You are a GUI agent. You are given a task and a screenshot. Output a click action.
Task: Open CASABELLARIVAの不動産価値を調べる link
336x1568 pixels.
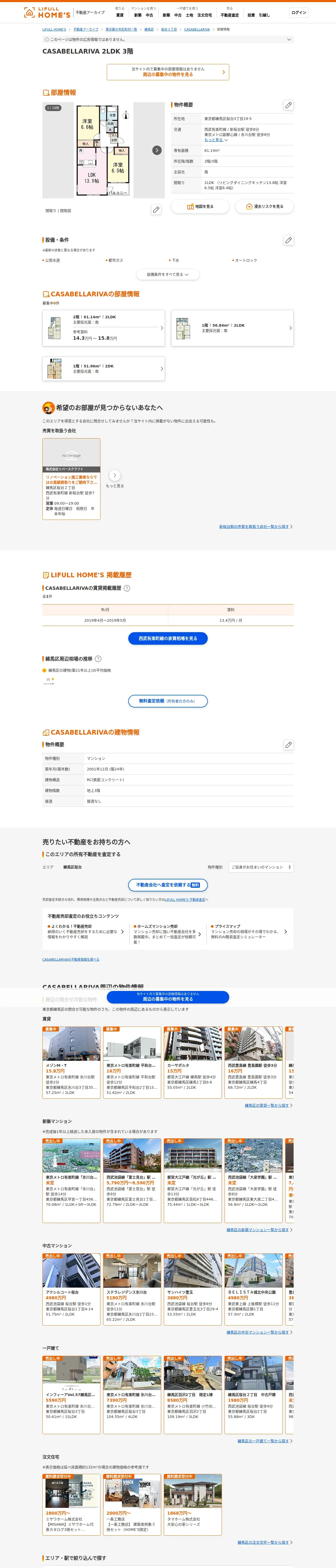(71, 959)
